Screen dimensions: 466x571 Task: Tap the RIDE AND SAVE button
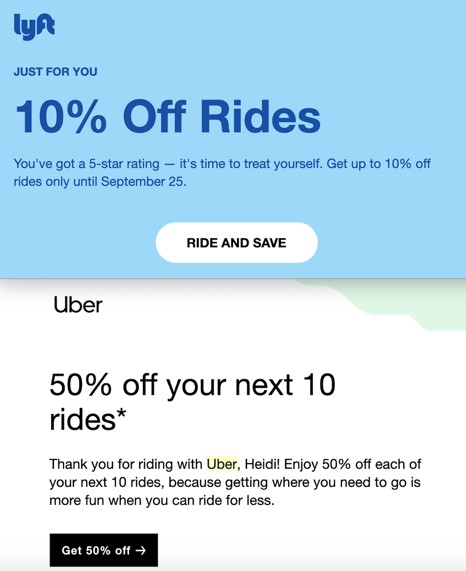pyautogui.click(x=237, y=243)
